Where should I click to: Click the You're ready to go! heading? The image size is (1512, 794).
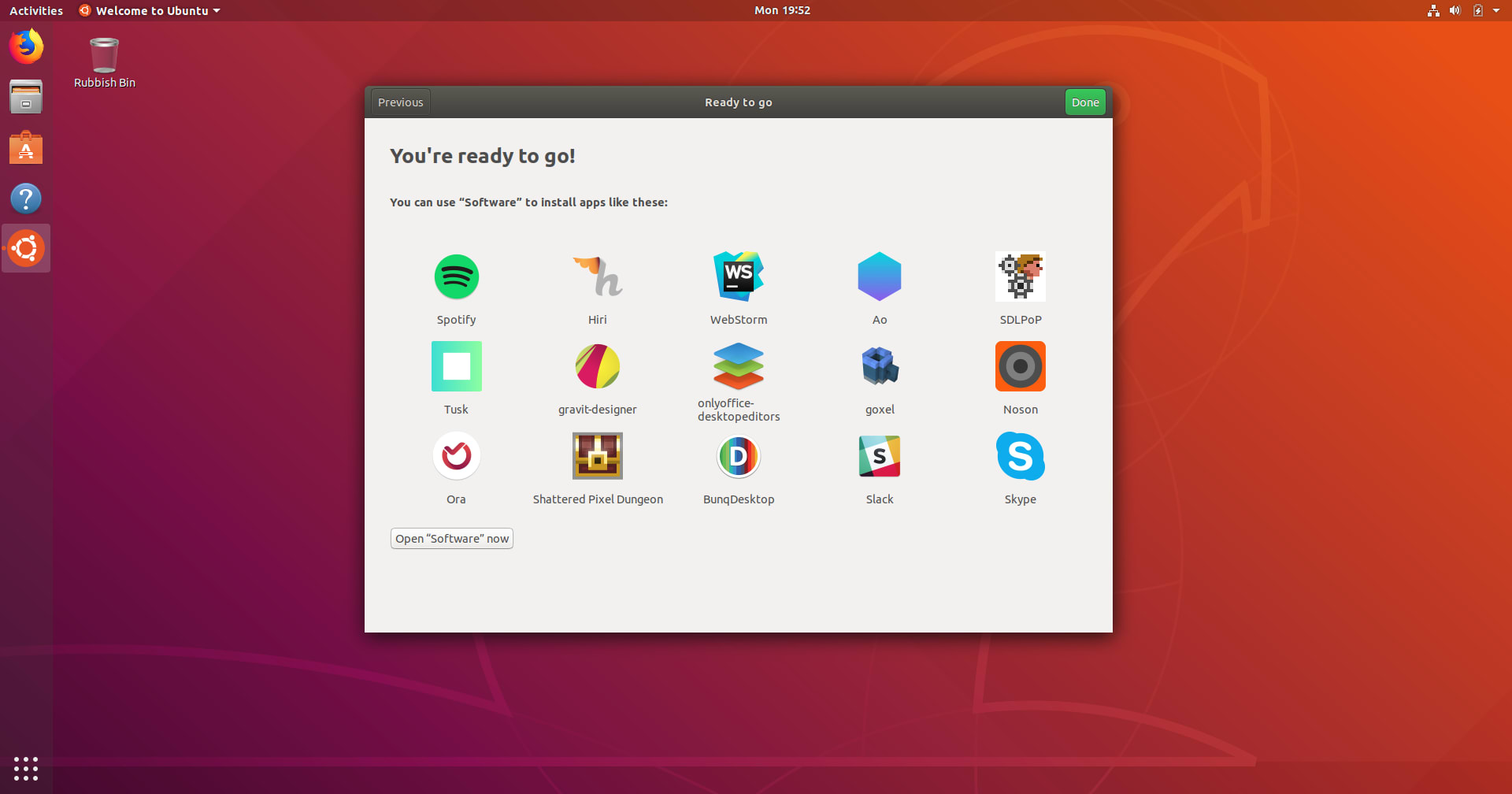(x=483, y=156)
